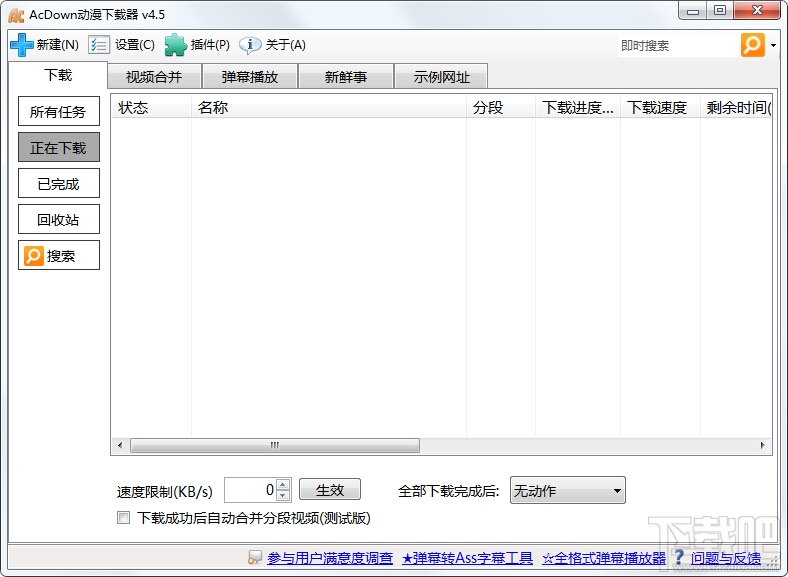Click the horizontal scrollbar left arrow
The width and height of the screenshot is (788, 577).
click(120, 445)
